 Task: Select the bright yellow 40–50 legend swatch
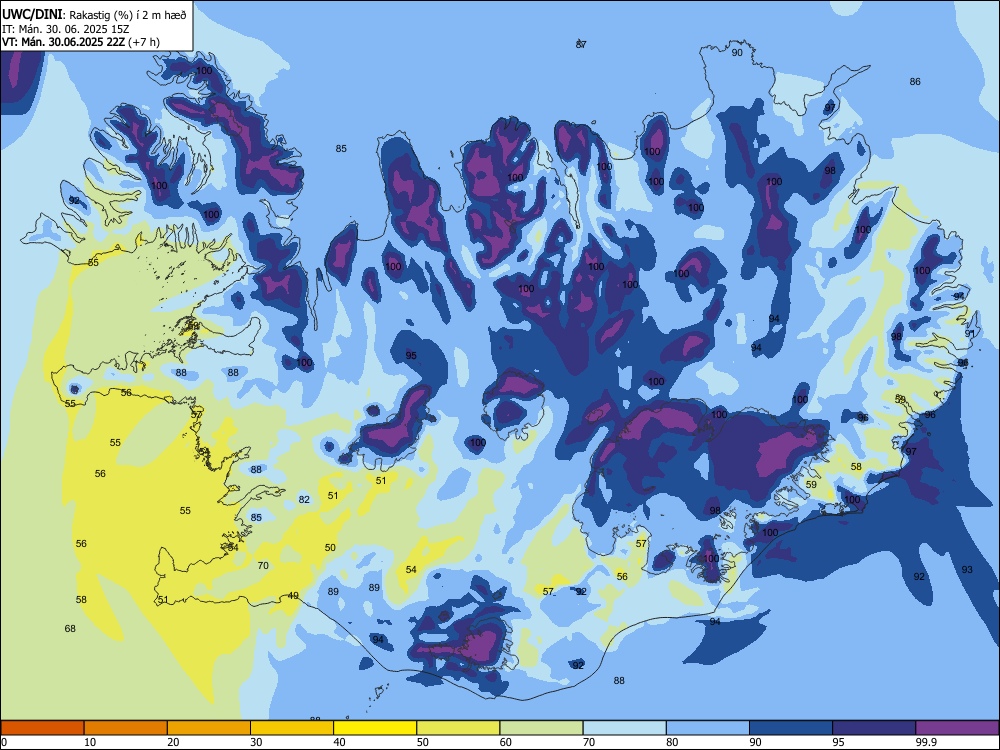375,728
